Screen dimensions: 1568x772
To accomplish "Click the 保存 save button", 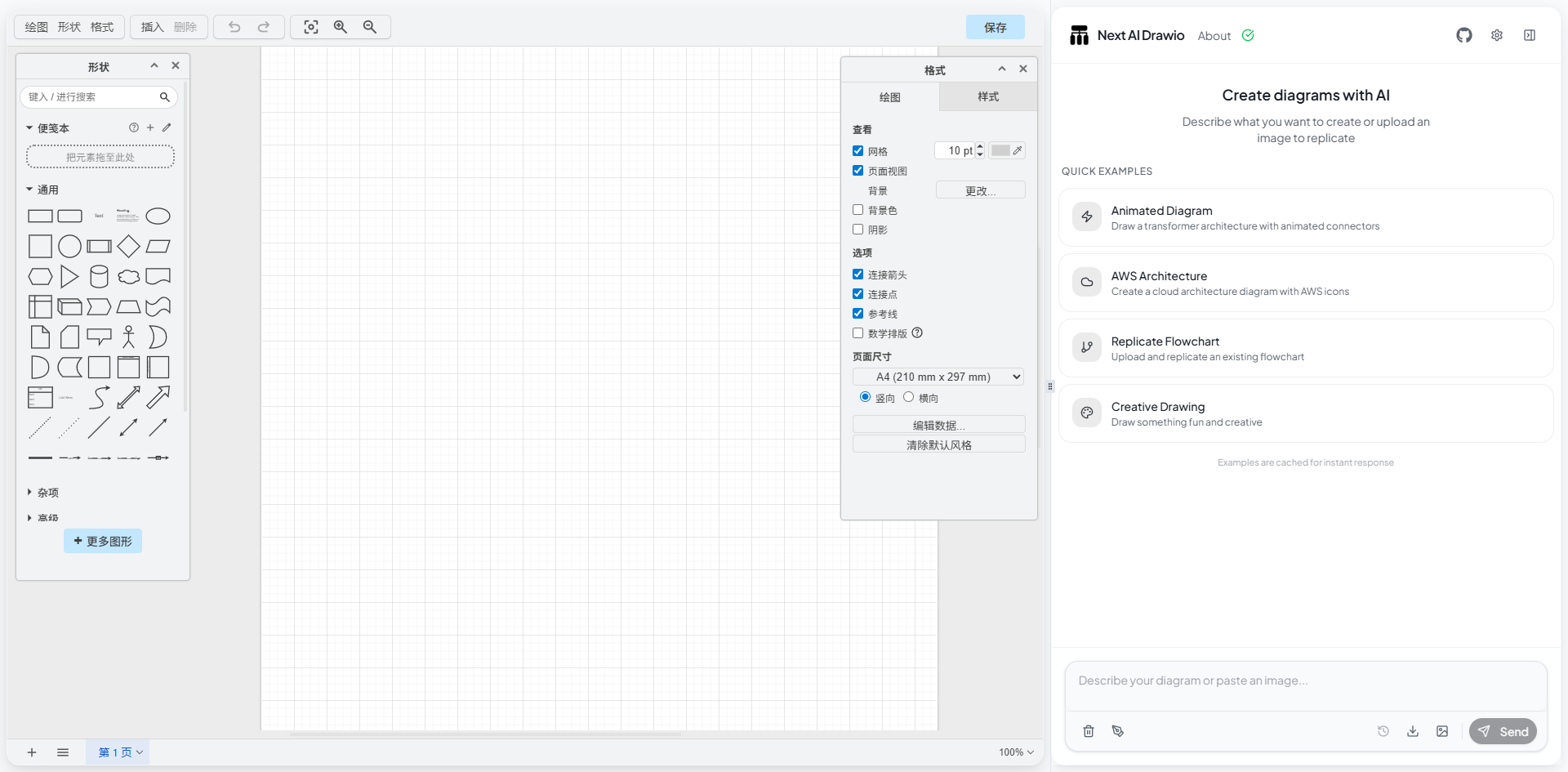I will click(x=995, y=27).
